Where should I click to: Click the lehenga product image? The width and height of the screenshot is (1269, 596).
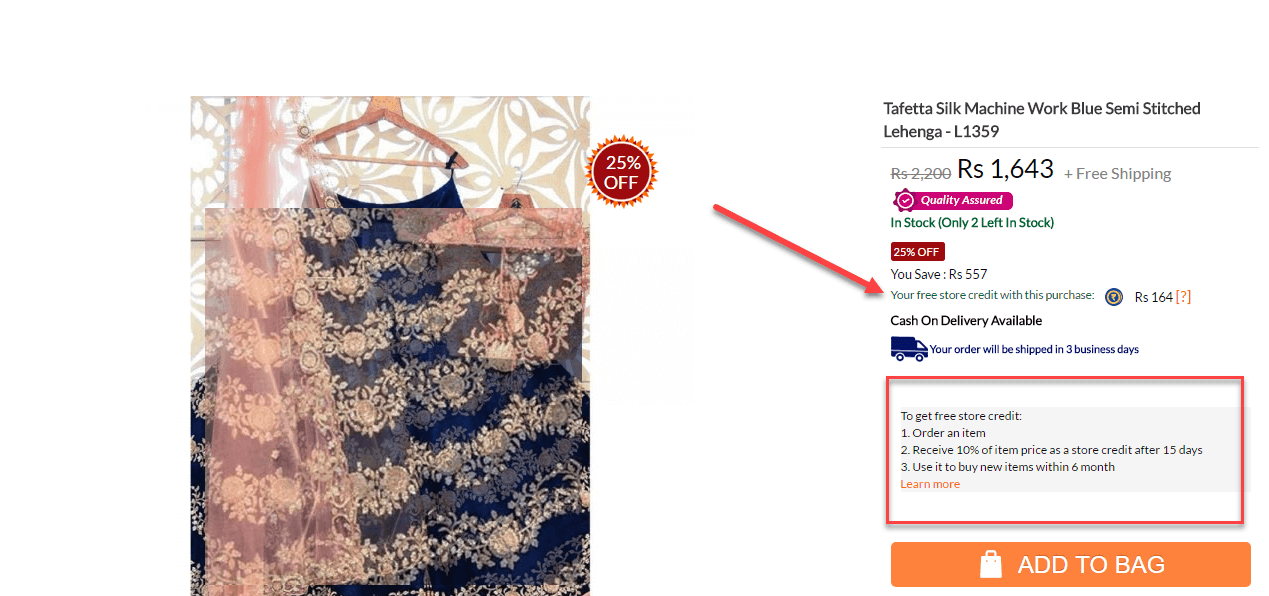click(x=390, y=346)
